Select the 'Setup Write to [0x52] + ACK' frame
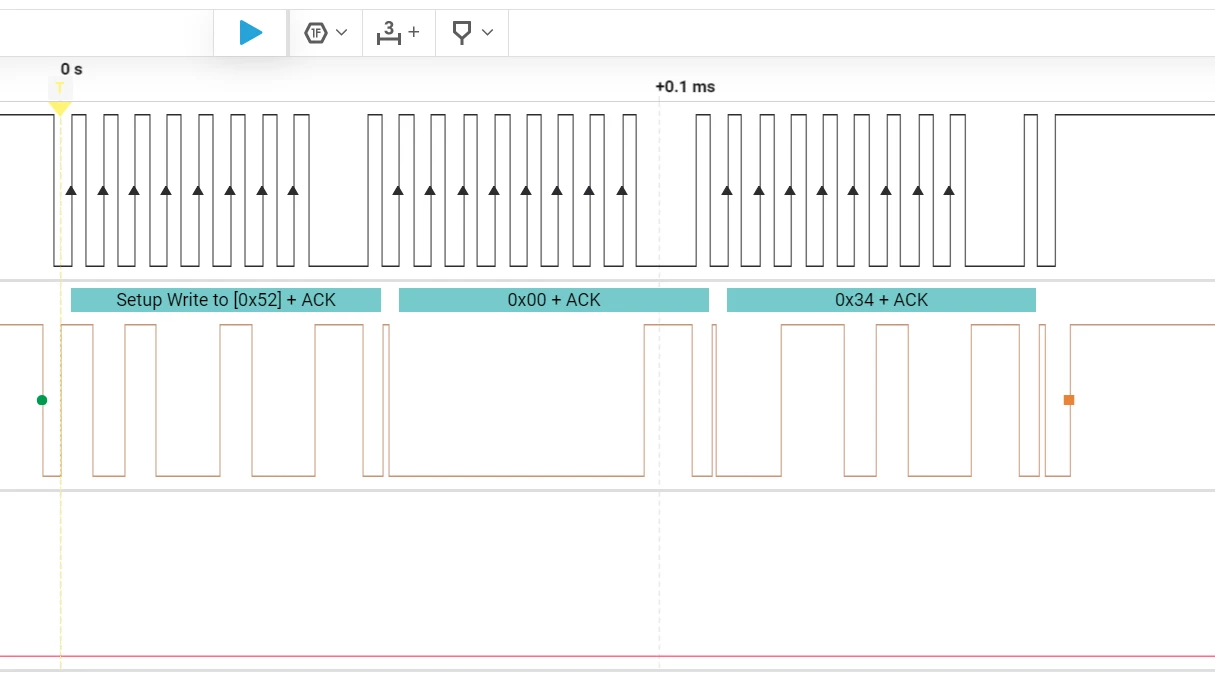Viewport: 1215px width, 687px height. [226, 300]
